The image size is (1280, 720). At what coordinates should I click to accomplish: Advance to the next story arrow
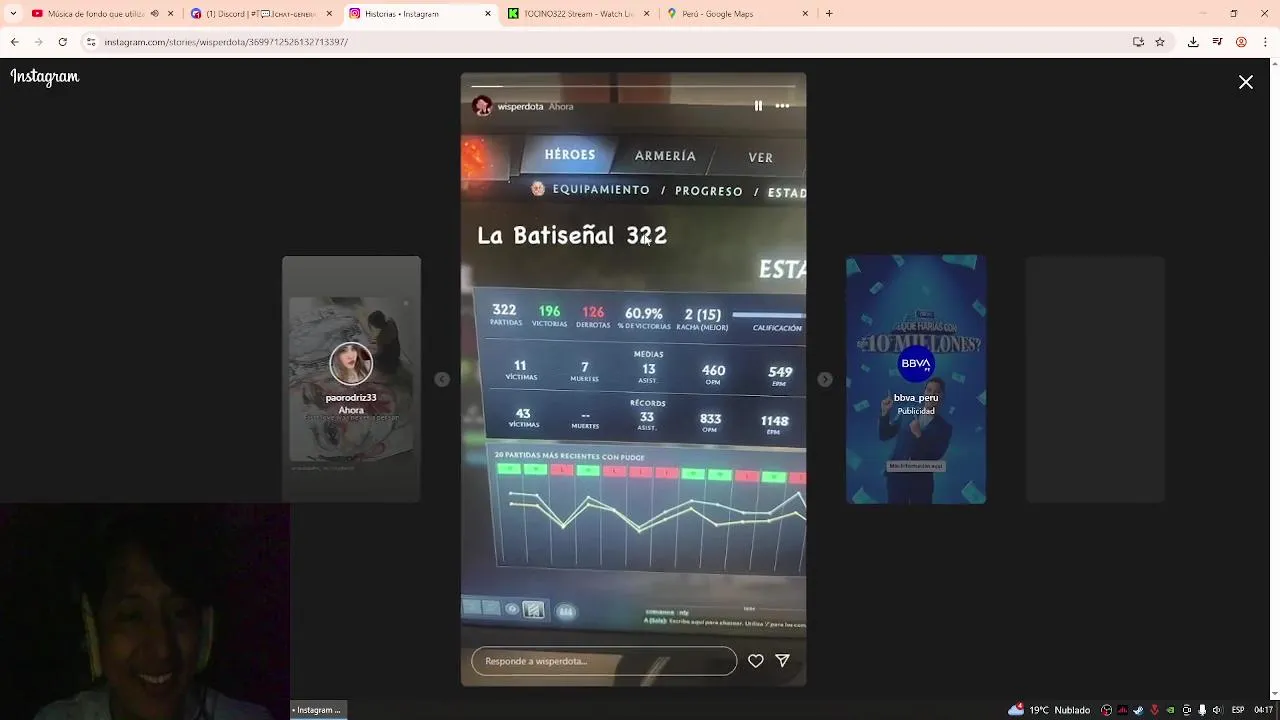tap(825, 379)
